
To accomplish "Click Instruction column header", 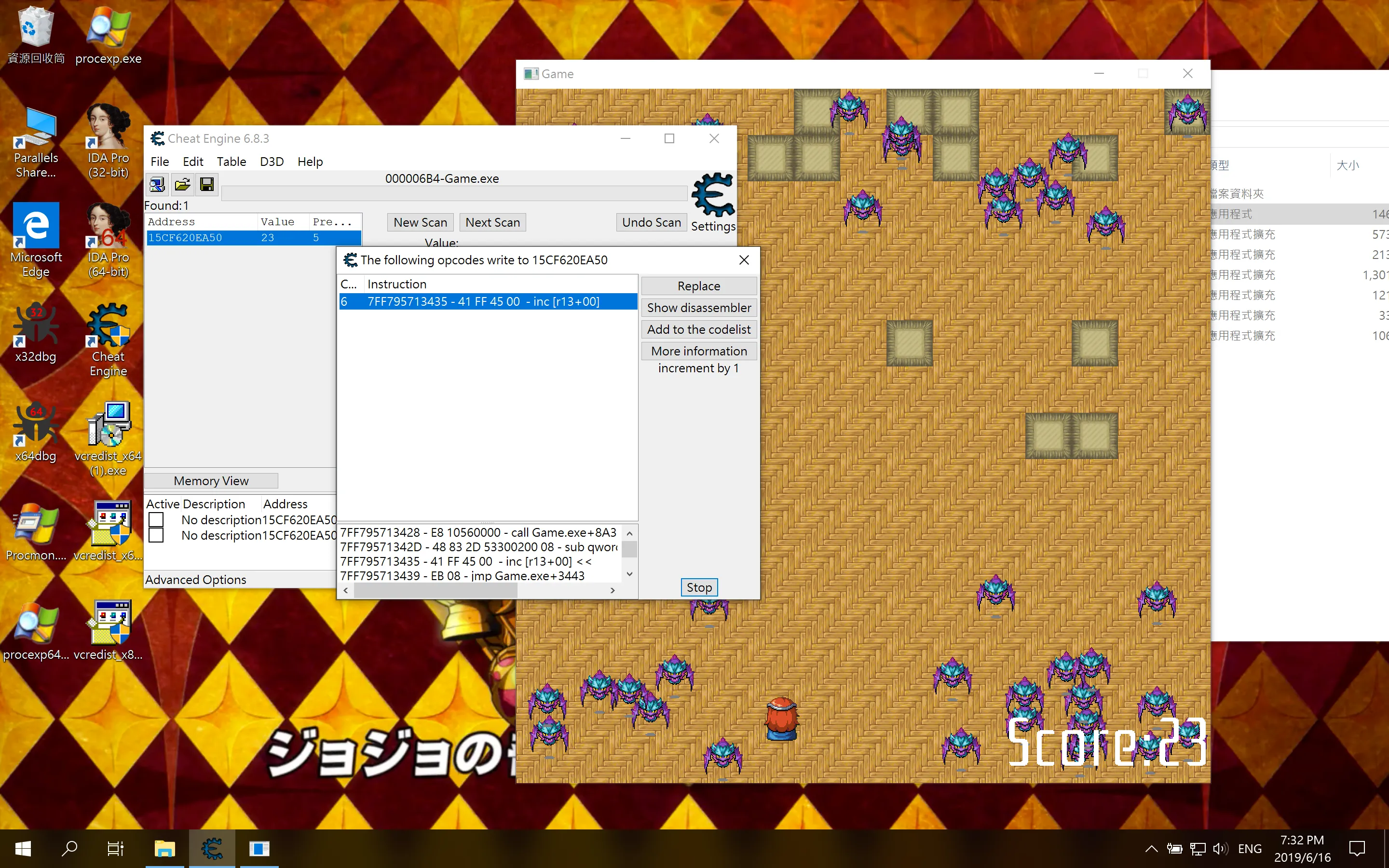I will pos(501,284).
